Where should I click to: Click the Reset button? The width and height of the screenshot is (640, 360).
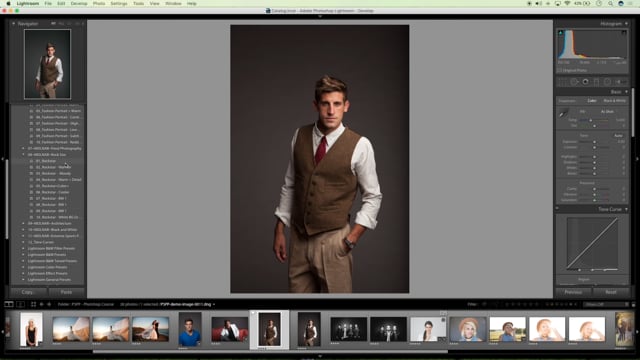click(x=611, y=292)
